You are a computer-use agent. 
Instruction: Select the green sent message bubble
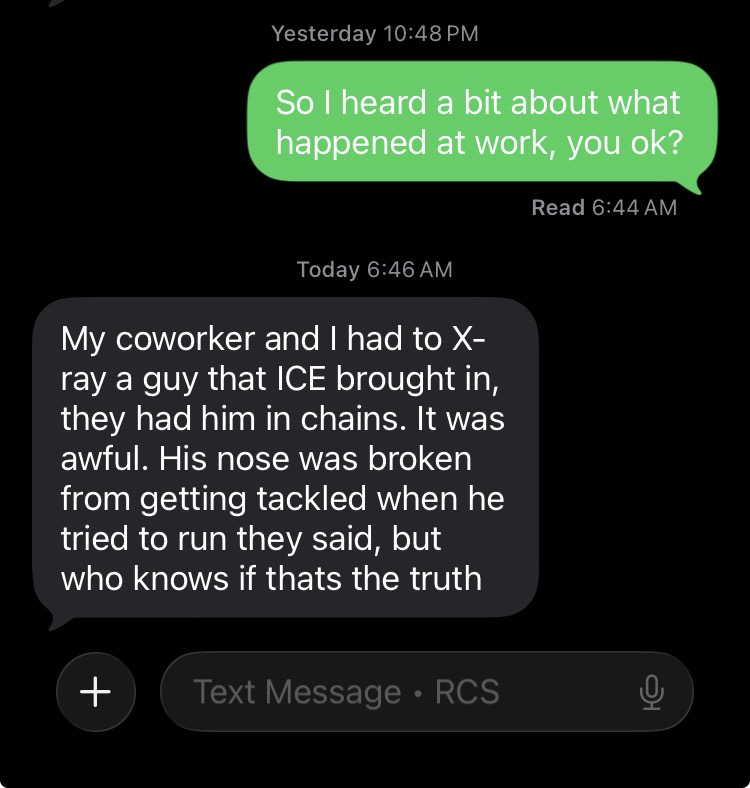(x=483, y=122)
